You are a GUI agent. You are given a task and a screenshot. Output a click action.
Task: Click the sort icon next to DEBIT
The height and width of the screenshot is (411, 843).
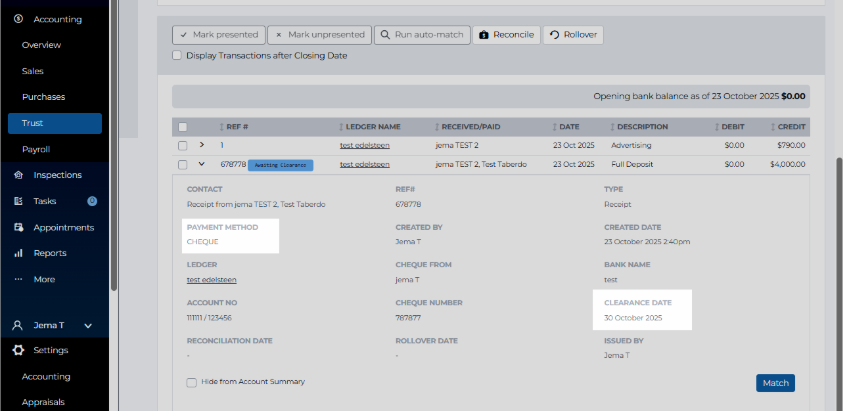click(x=718, y=127)
